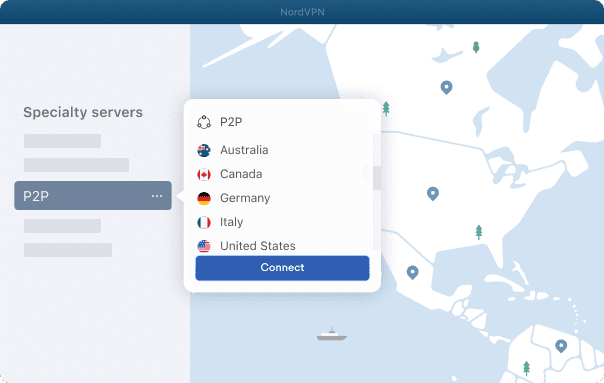Click the South America map pin
Screen dimensions: 604x383
pyautogui.click(x=561, y=346)
